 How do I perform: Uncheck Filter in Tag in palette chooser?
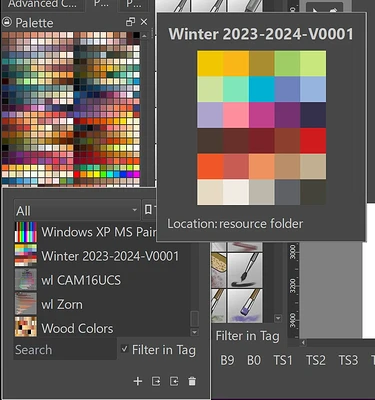[x=125, y=350]
